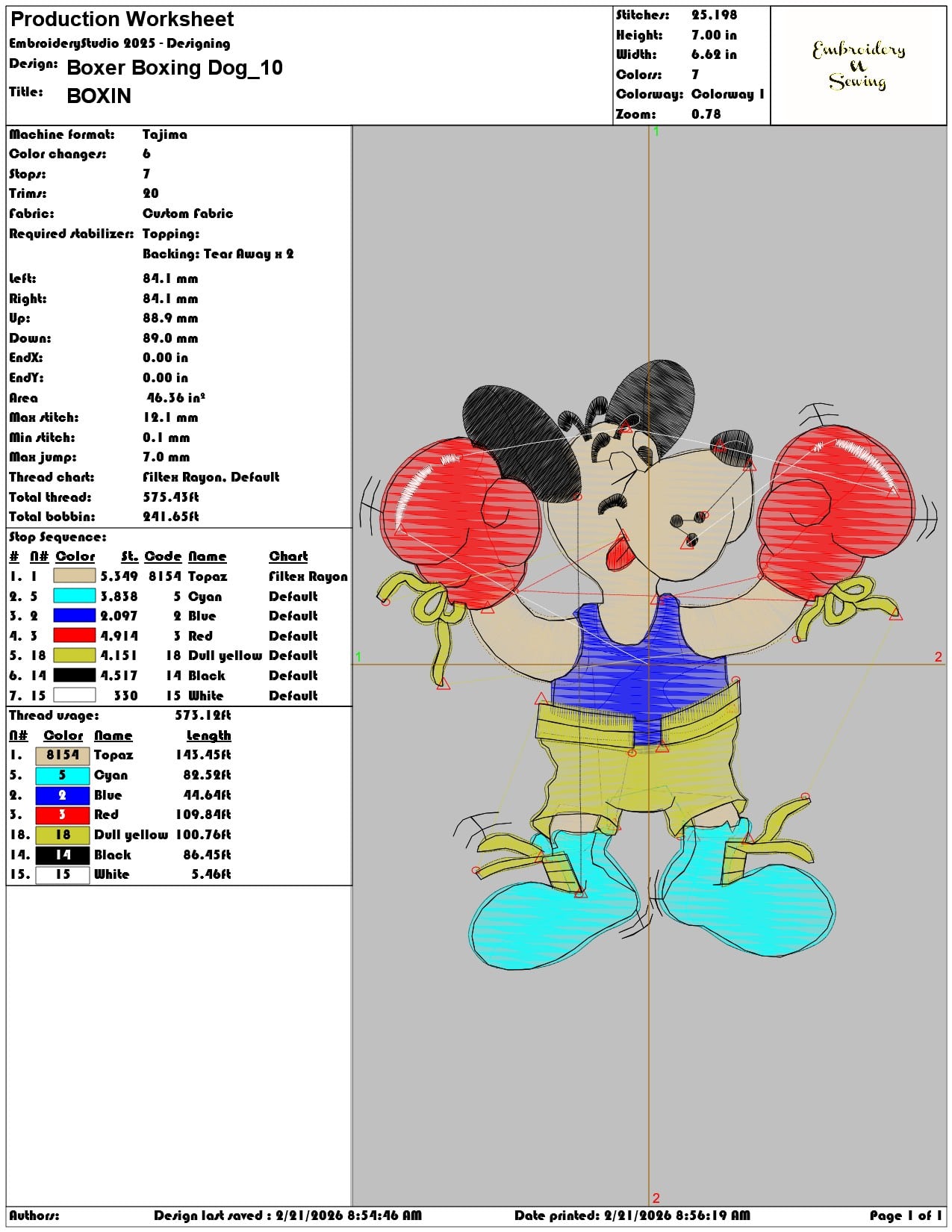Click Backing: Tear Away x 2
Viewport: 952px width, 1232px height.
coord(218,254)
